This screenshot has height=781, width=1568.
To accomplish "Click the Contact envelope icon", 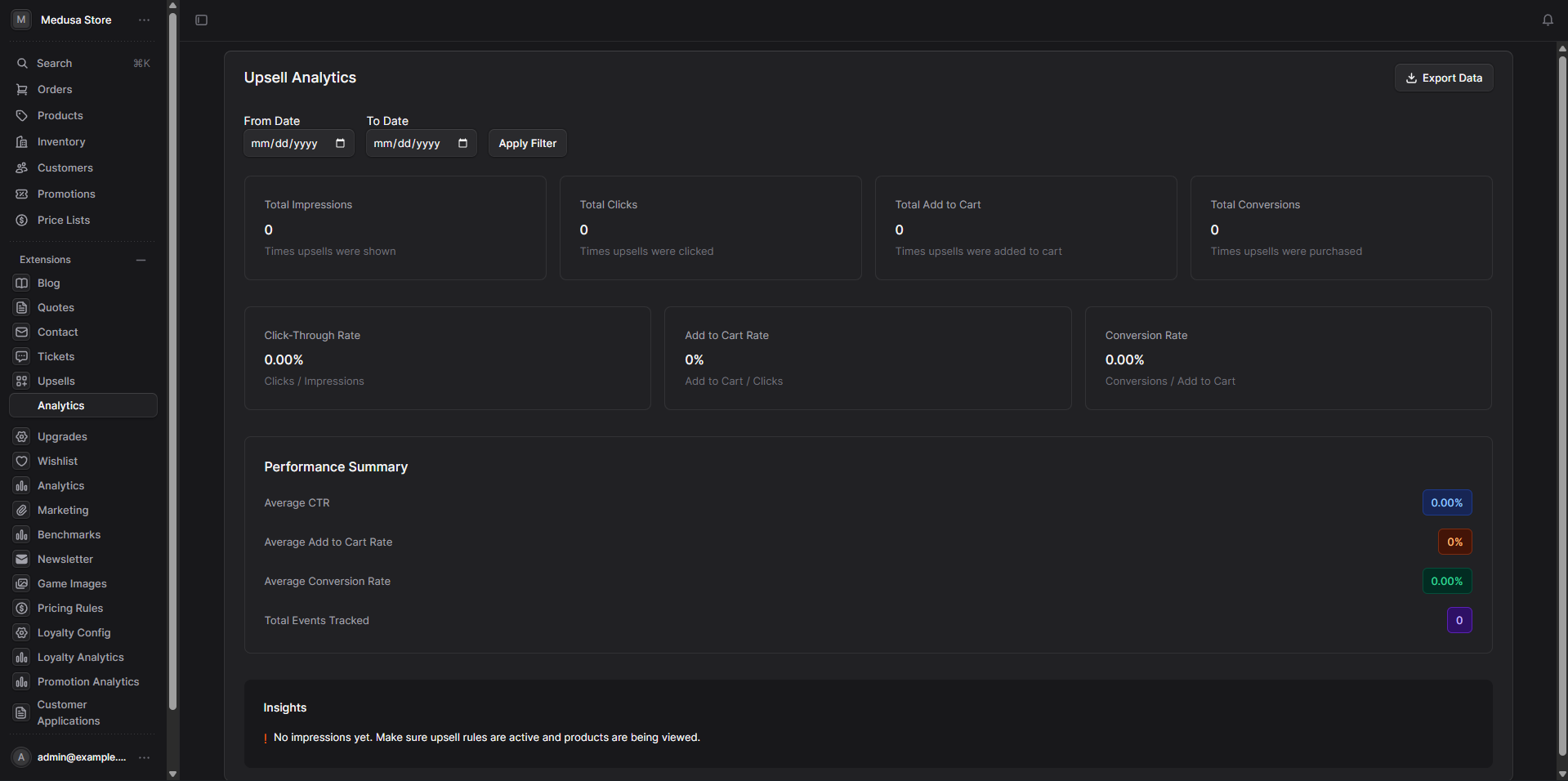I will point(22,332).
